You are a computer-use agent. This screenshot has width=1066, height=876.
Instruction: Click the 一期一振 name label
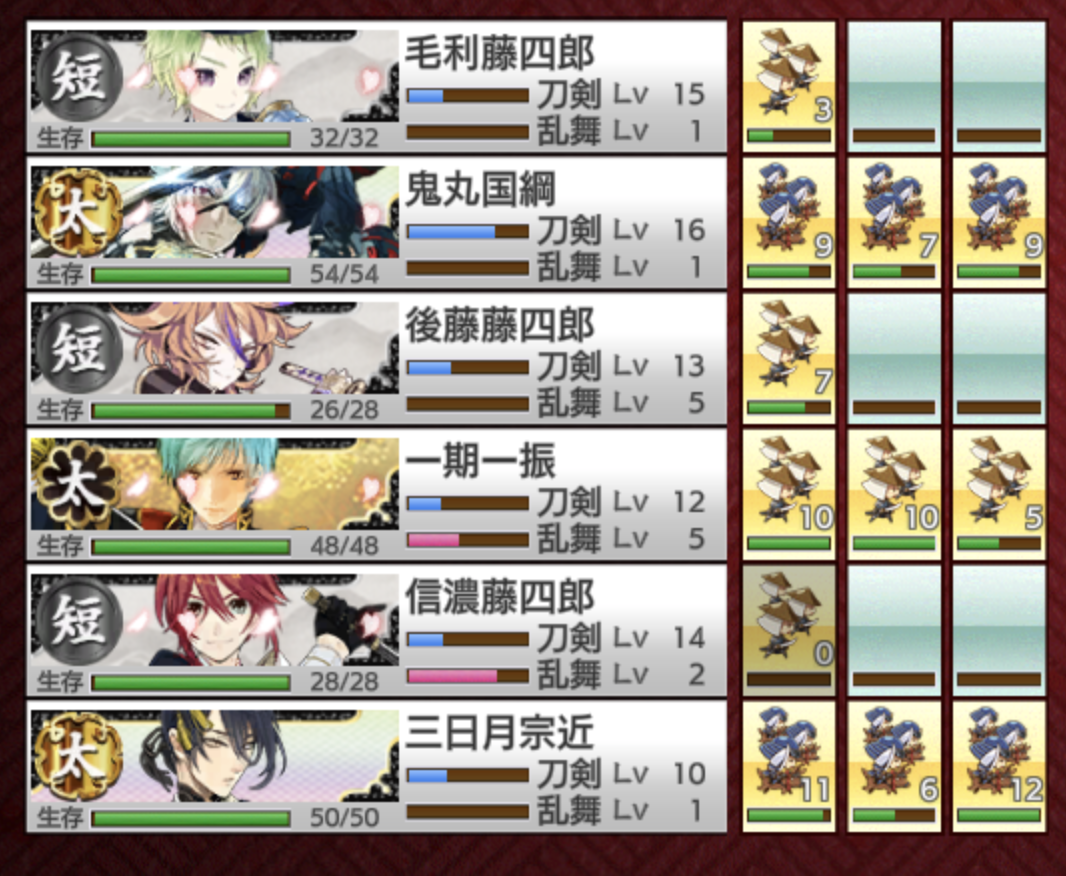pyautogui.click(x=480, y=460)
